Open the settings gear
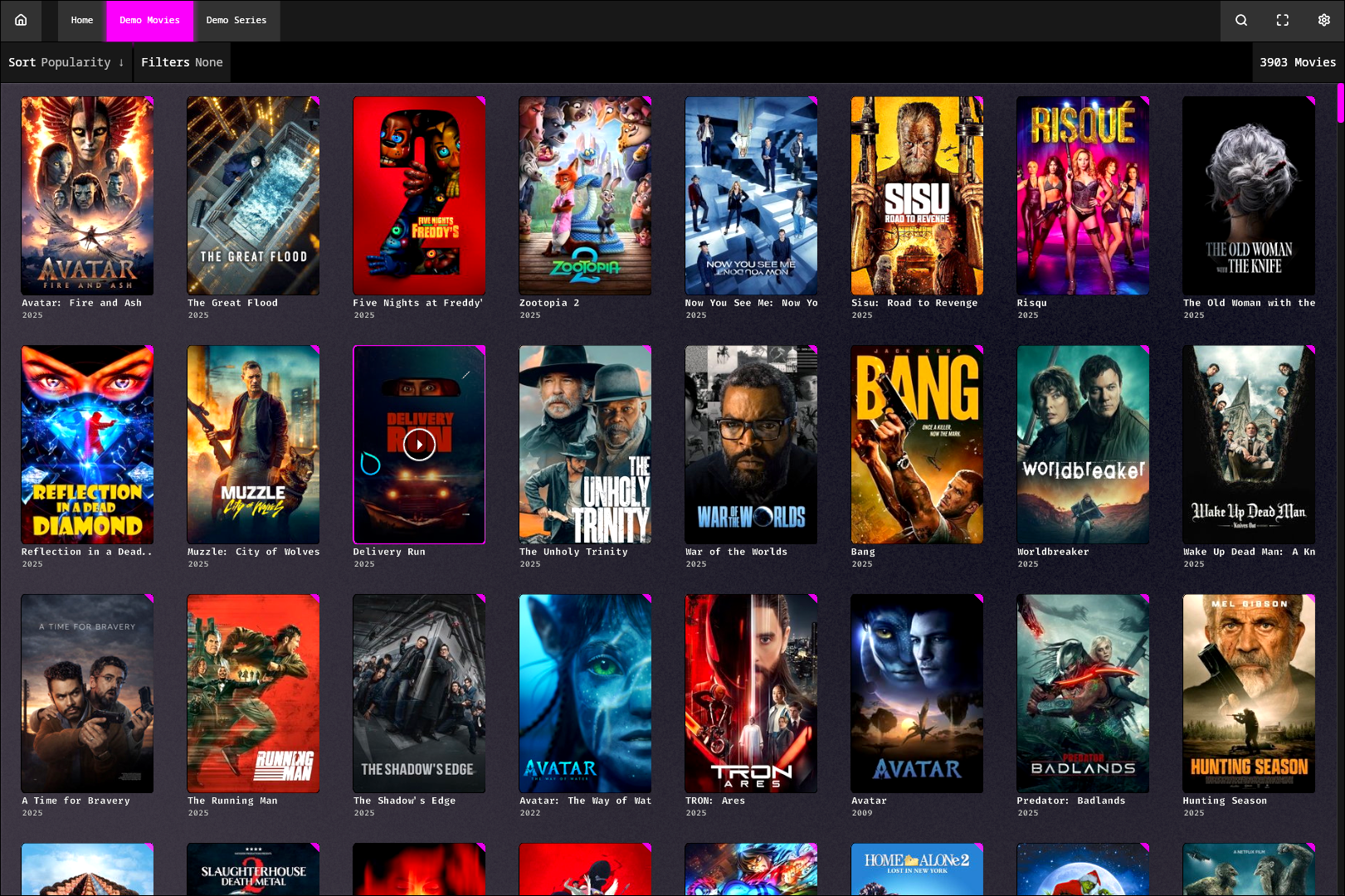The height and width of the screenshot is (896, 1345). pos(1323,20)
